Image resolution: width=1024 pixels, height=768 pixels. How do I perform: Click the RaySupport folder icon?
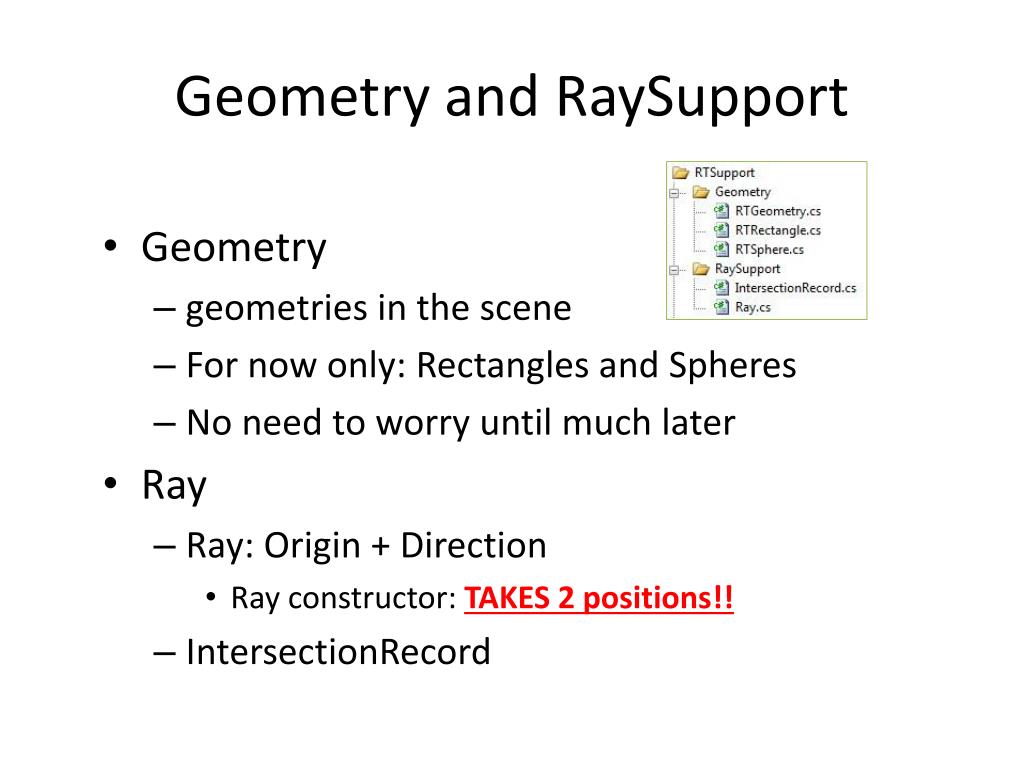point(701,268)
